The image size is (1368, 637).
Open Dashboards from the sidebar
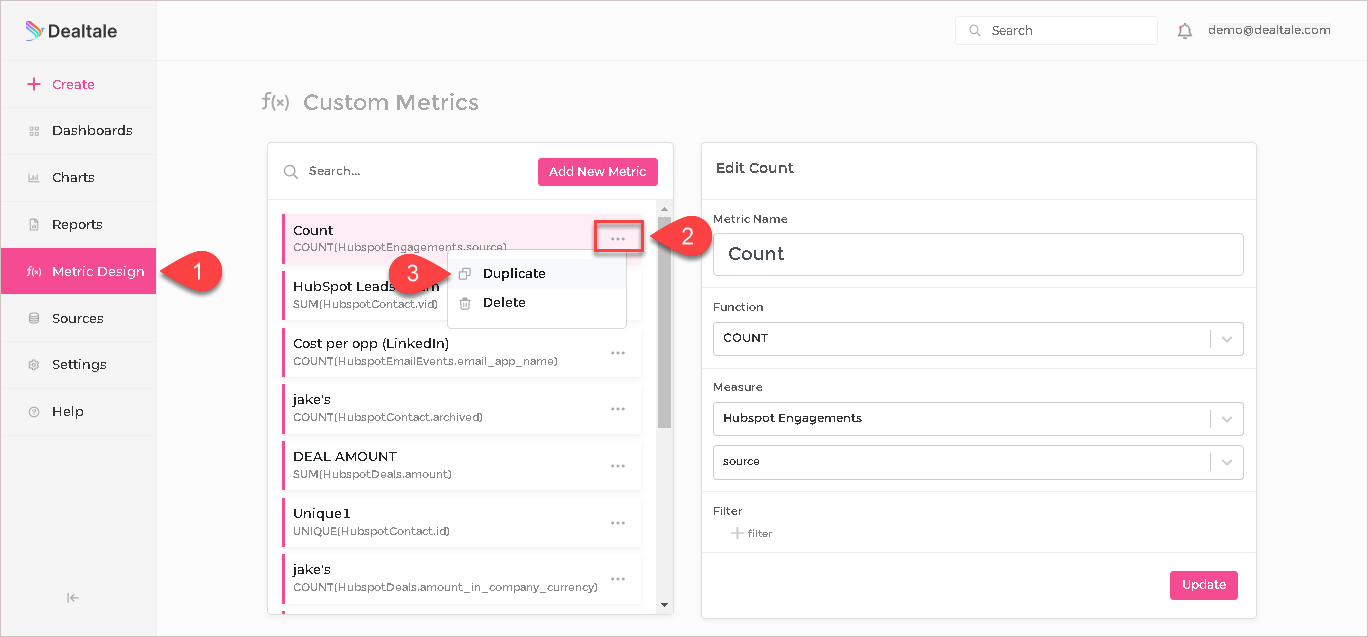(x=78, y=131)
